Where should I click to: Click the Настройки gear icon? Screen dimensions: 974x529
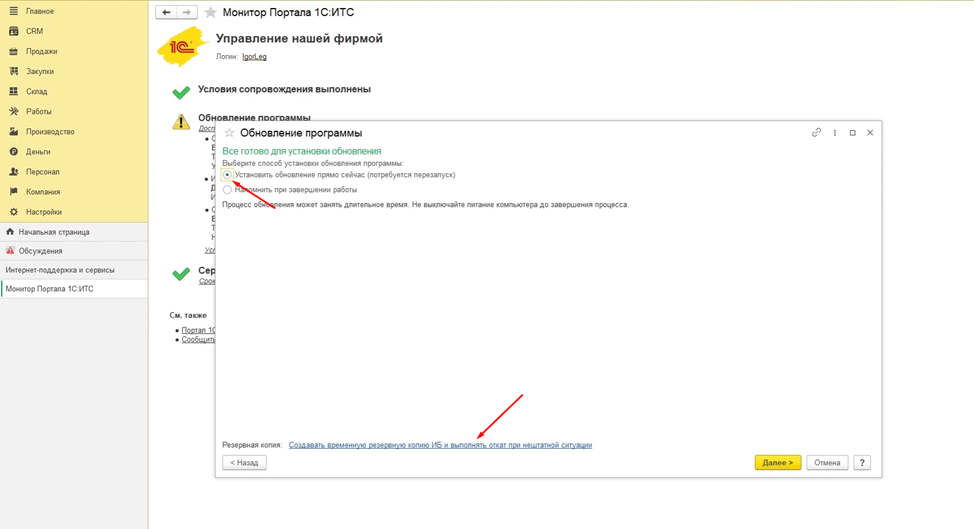pyautogui.click(x=14, y=212)
